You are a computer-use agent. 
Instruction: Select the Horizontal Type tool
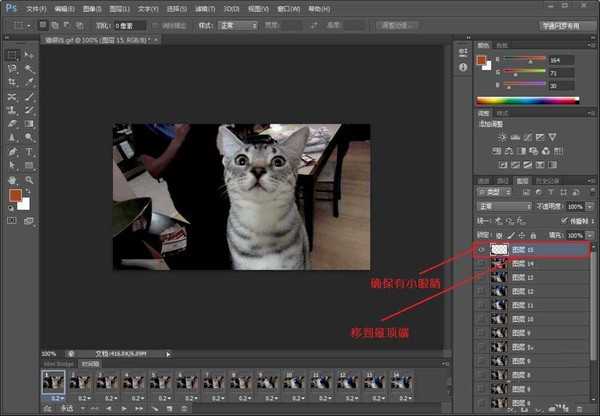(x=28, y=152)
